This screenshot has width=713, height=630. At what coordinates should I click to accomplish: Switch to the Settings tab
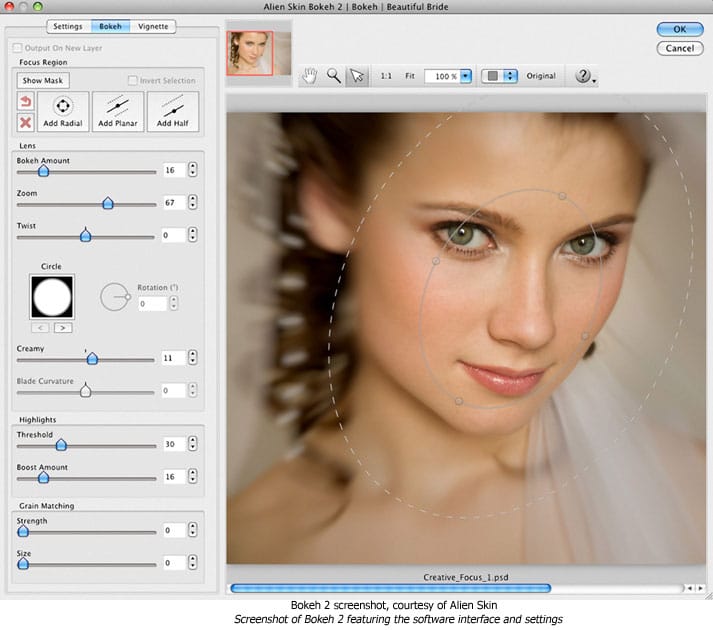(x=67, y=26)
